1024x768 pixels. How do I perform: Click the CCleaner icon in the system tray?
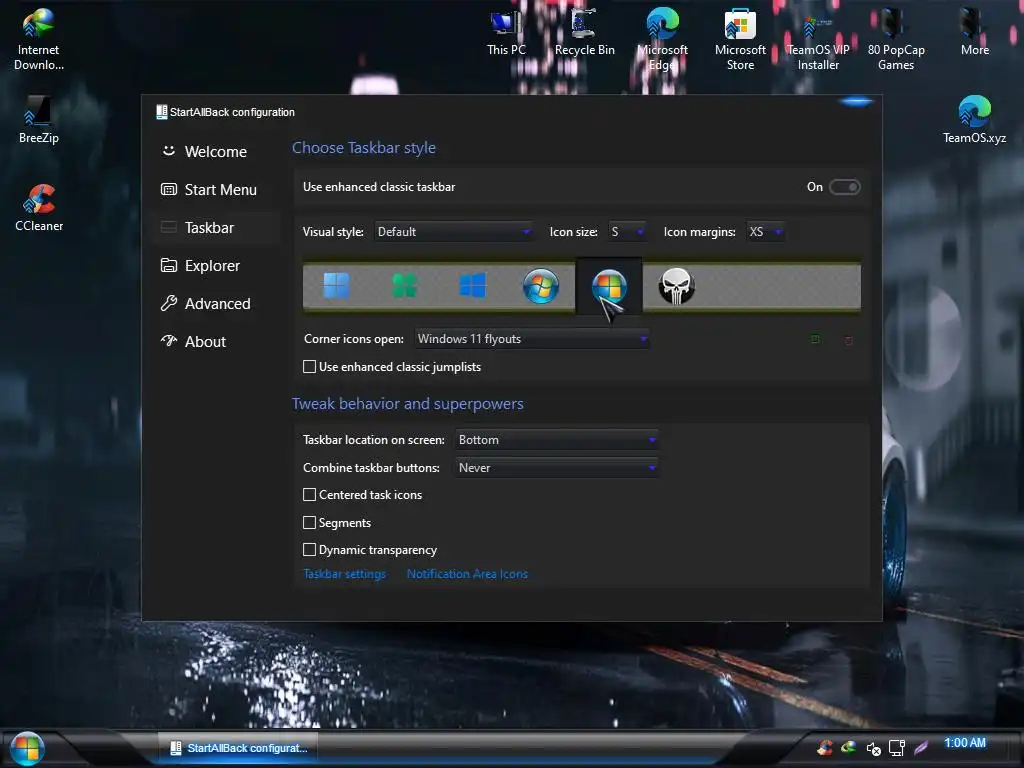[x=825, y=748]
